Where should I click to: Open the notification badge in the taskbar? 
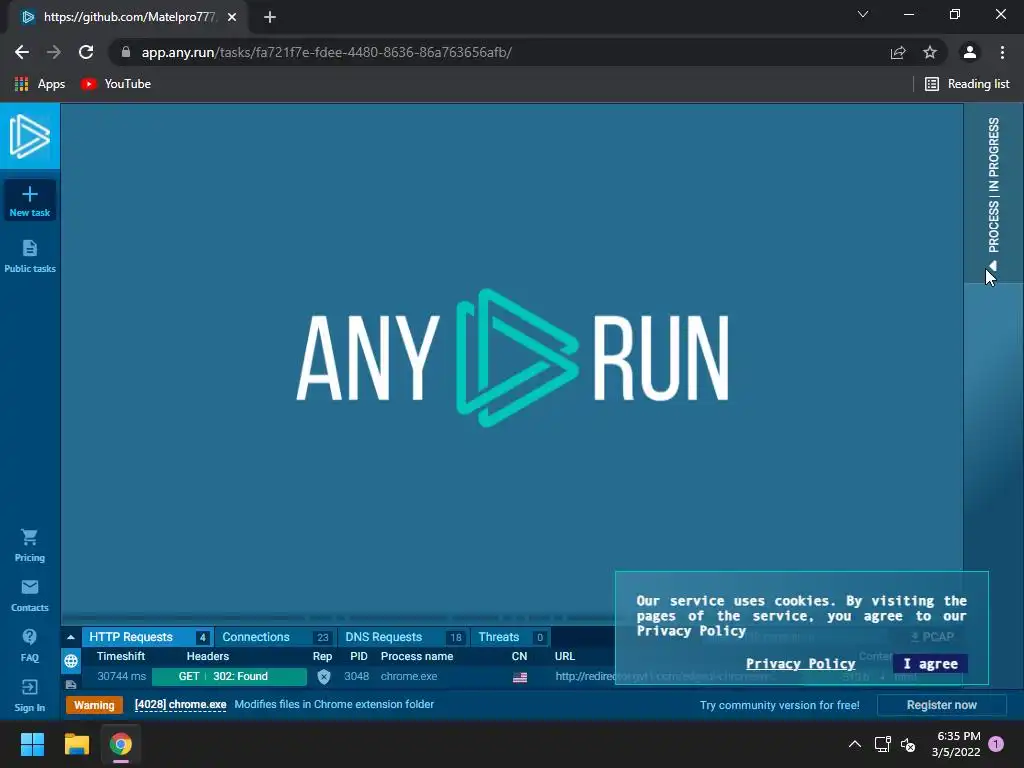pos(996,744)
